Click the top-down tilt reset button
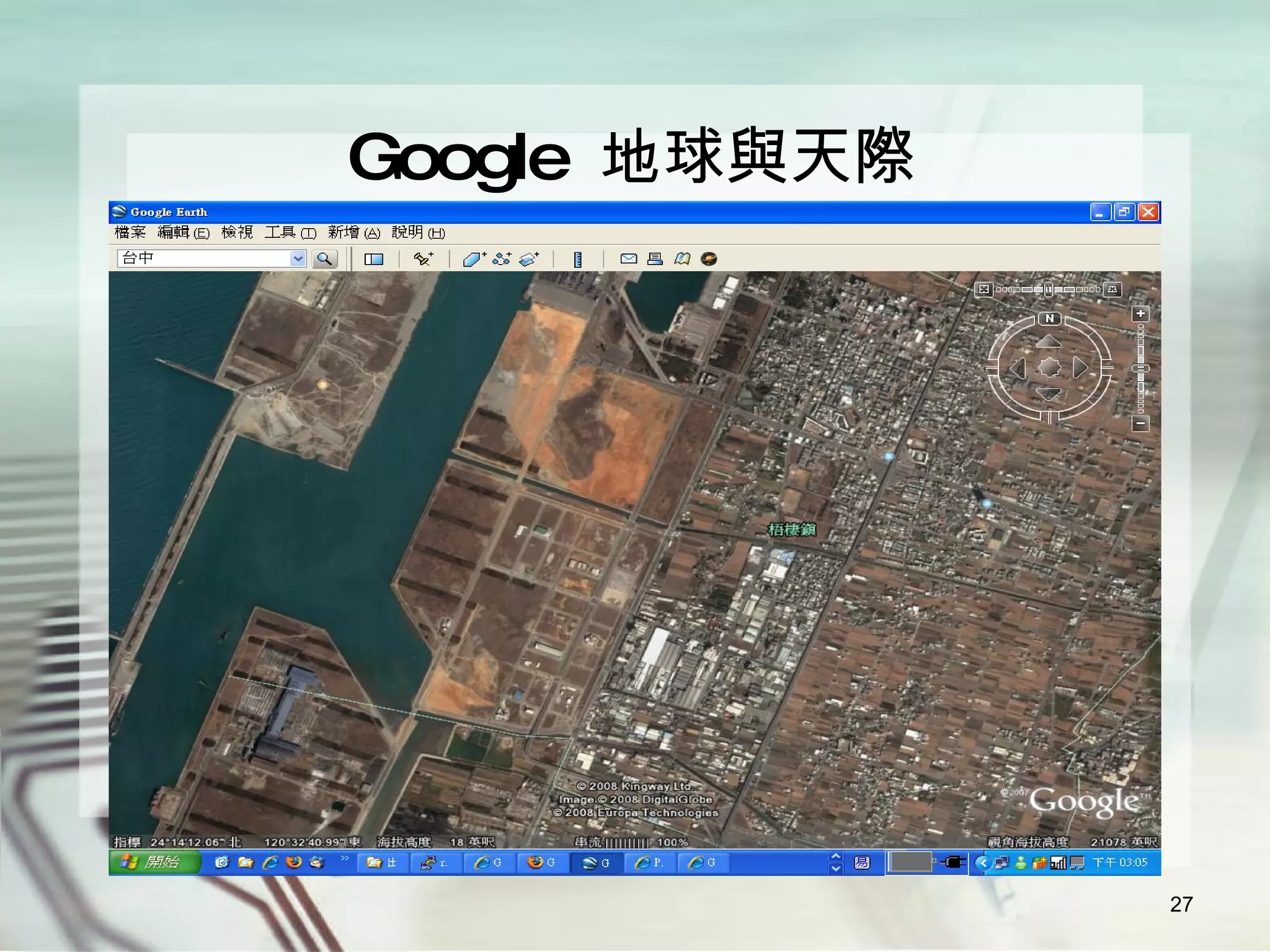 point(984,289)
